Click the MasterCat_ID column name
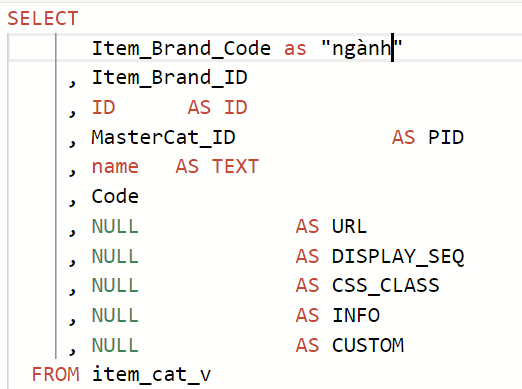 point(163,137)
